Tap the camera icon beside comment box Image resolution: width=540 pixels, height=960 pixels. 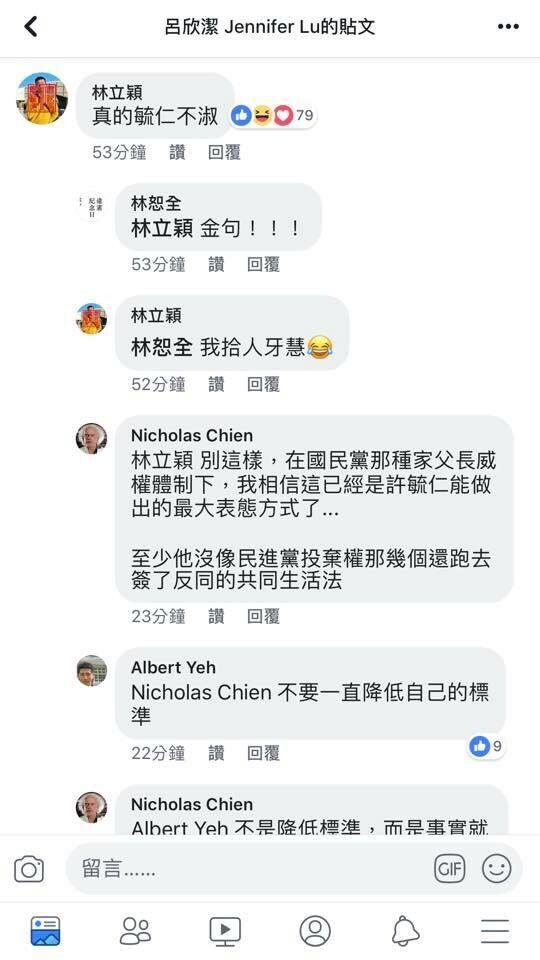click(29, 869)
